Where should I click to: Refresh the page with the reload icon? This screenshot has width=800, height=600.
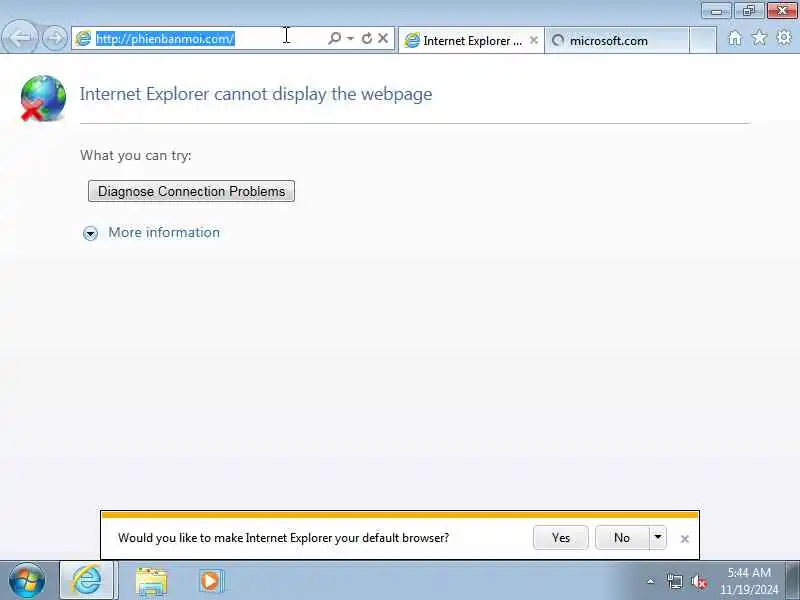pos(366,38)
